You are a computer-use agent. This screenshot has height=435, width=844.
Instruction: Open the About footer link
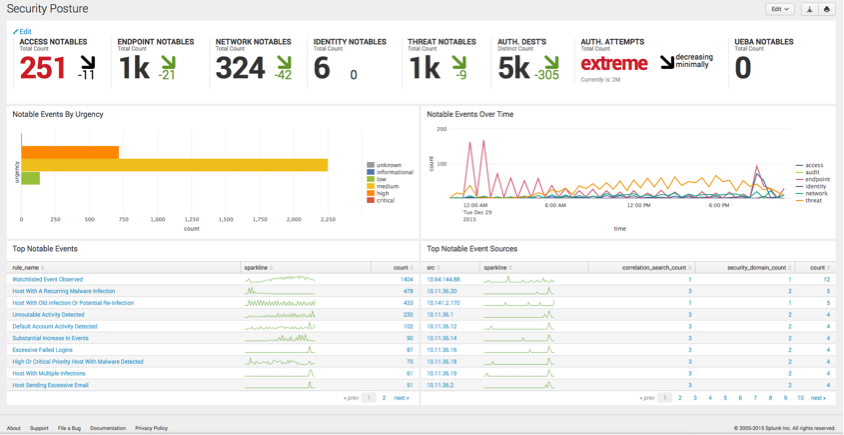pos(13,428)
